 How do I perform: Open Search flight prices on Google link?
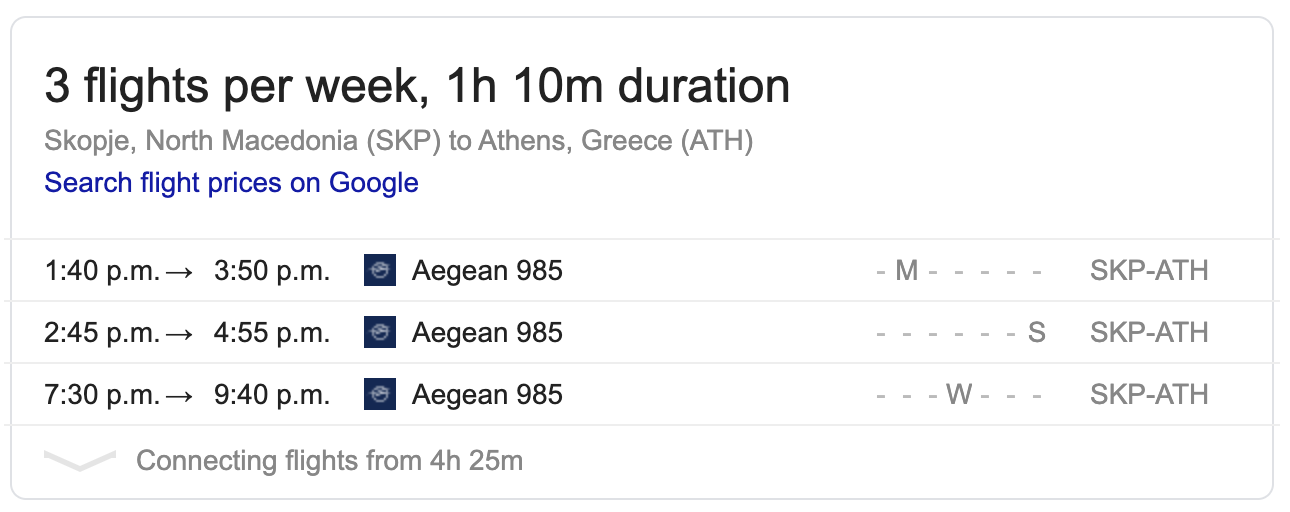point(231,183)
